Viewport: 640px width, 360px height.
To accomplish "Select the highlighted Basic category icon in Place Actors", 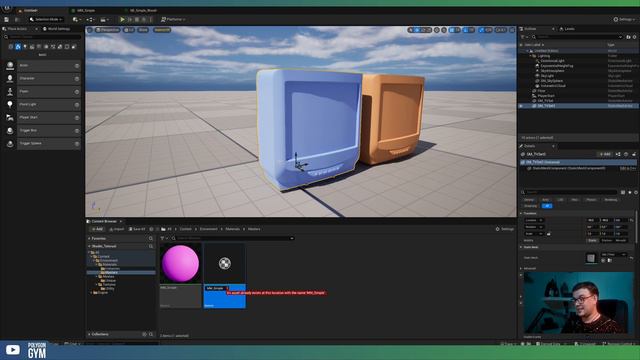I will pyautogui.click(x=18, y=47).
